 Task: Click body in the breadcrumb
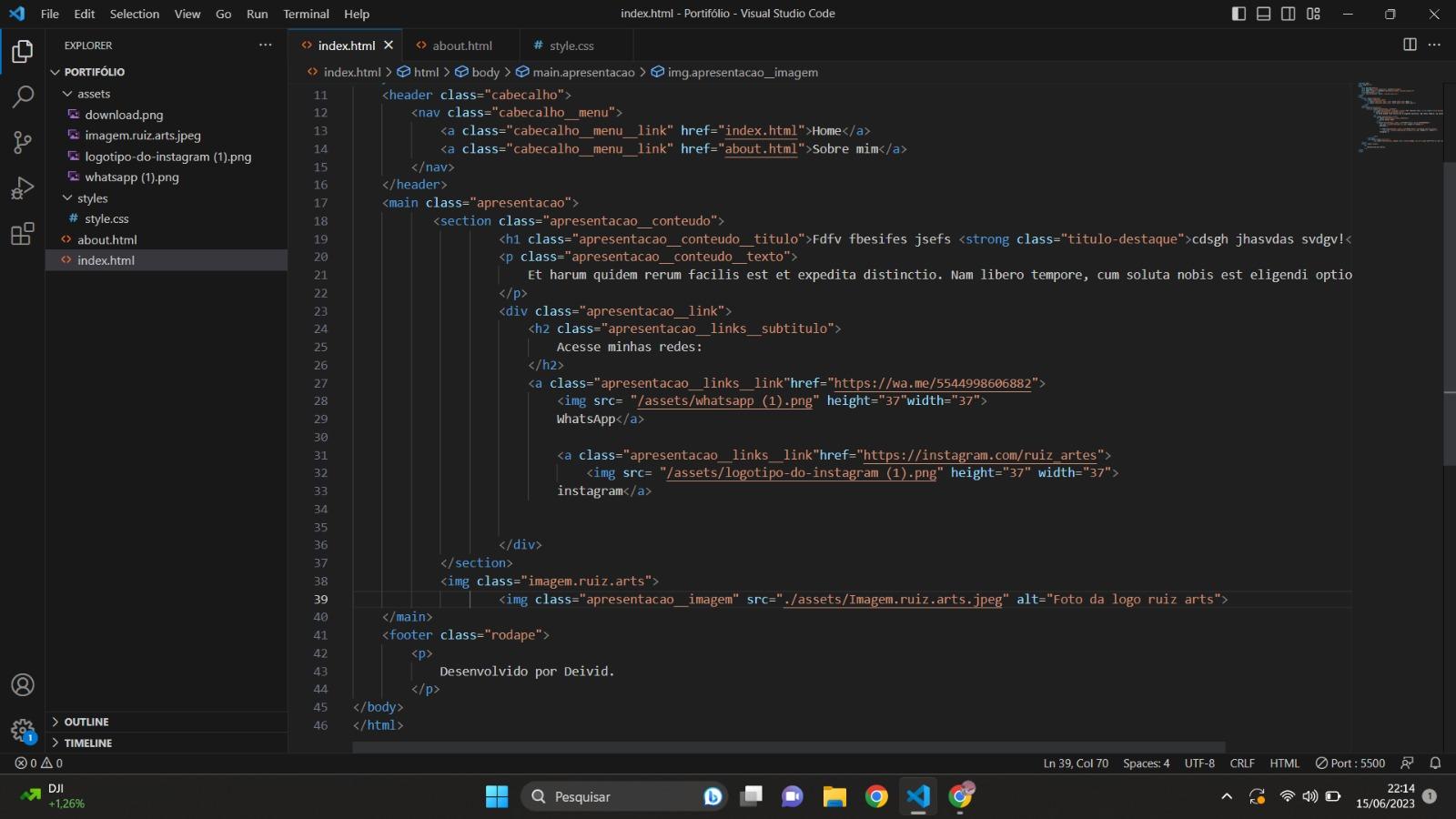click(485, 72)
